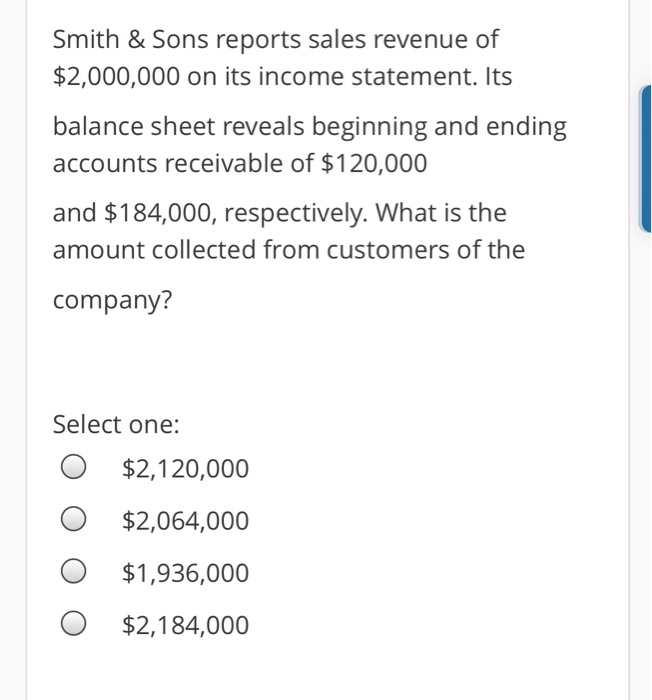Click blank space between question and Select one
The height and width of the screenshot is (700, 652).
point(313,364)
